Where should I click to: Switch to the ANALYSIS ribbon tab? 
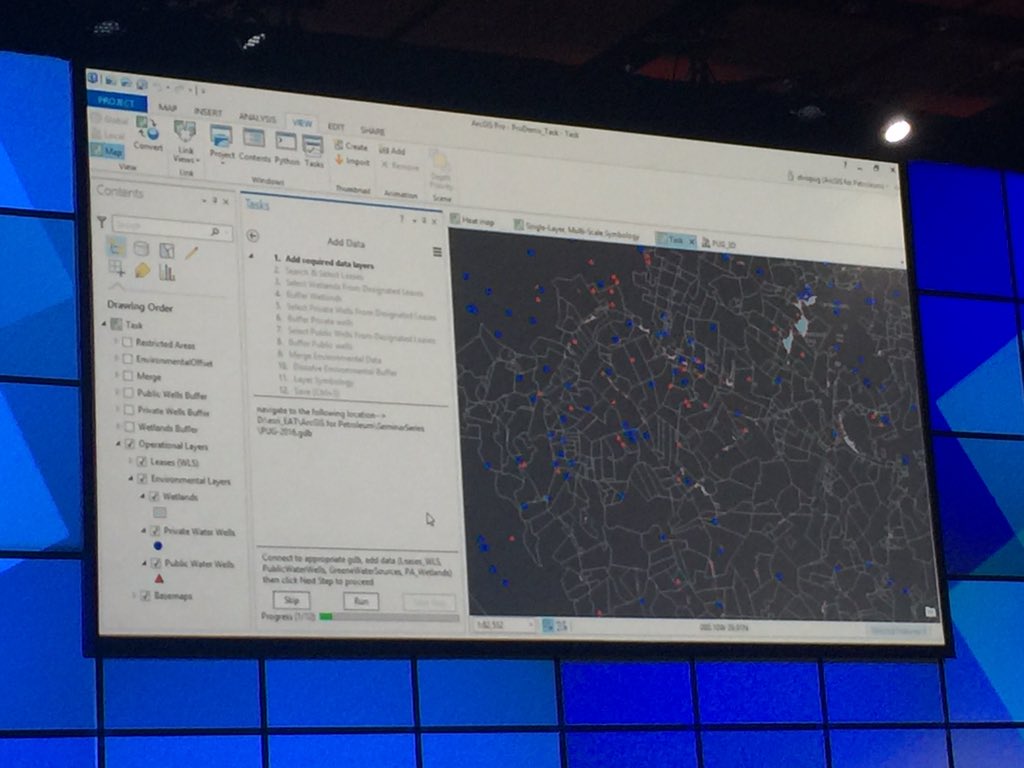coord(257,118)
